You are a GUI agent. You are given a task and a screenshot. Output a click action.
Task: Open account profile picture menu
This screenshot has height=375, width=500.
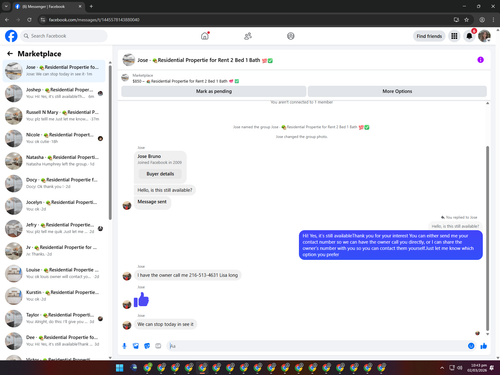(484, 36)
